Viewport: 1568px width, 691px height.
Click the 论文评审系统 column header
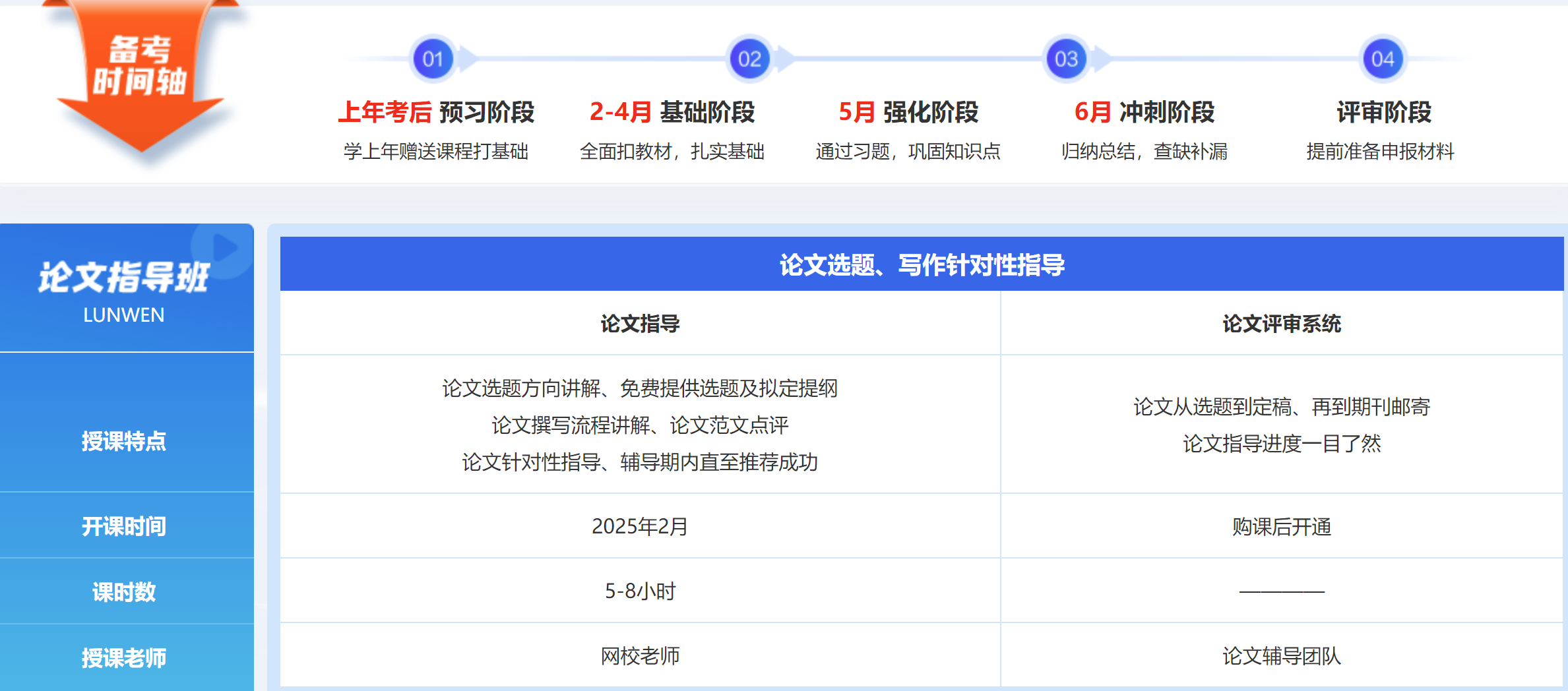(x=1281, y=324)
